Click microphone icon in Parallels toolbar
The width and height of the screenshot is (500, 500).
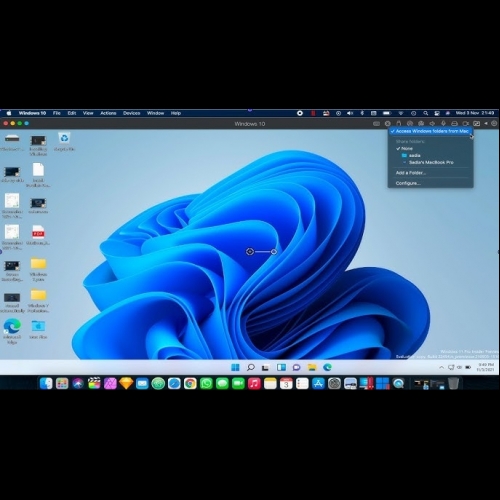(443, 124)
